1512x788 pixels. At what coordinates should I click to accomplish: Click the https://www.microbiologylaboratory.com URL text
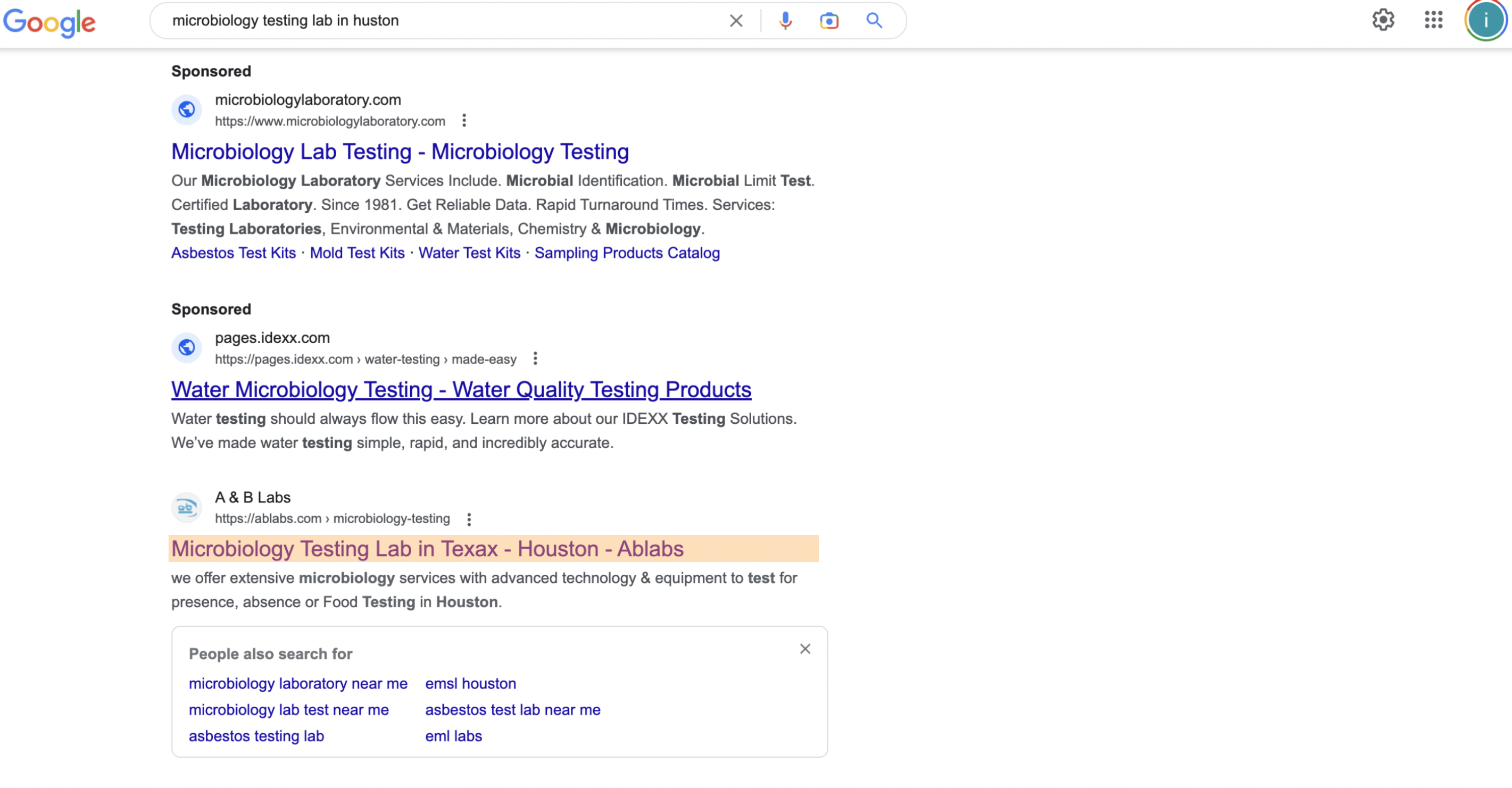330,121
